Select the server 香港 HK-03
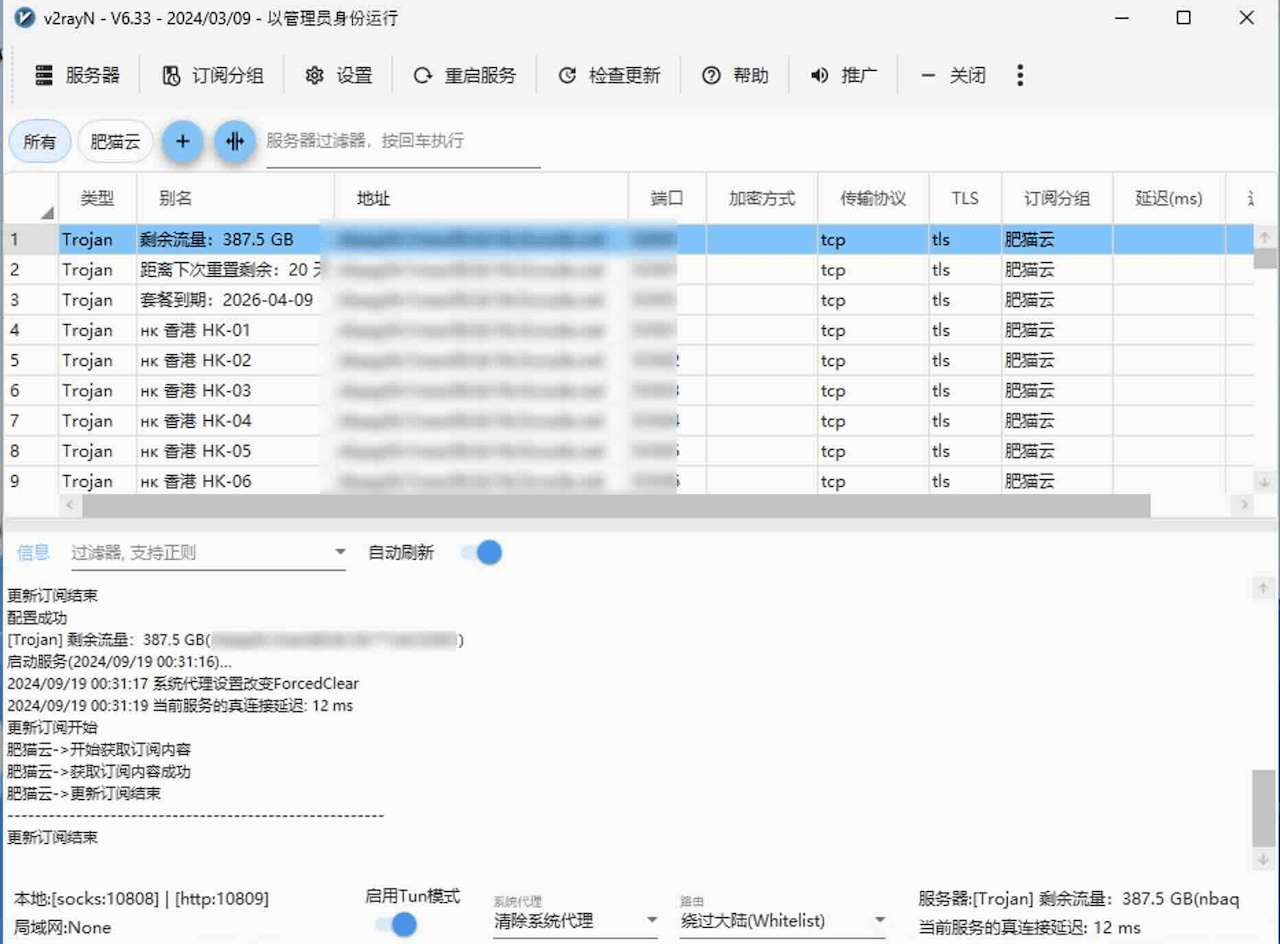Viewport: 1280px width, 944px height. [x=628, y=390]
